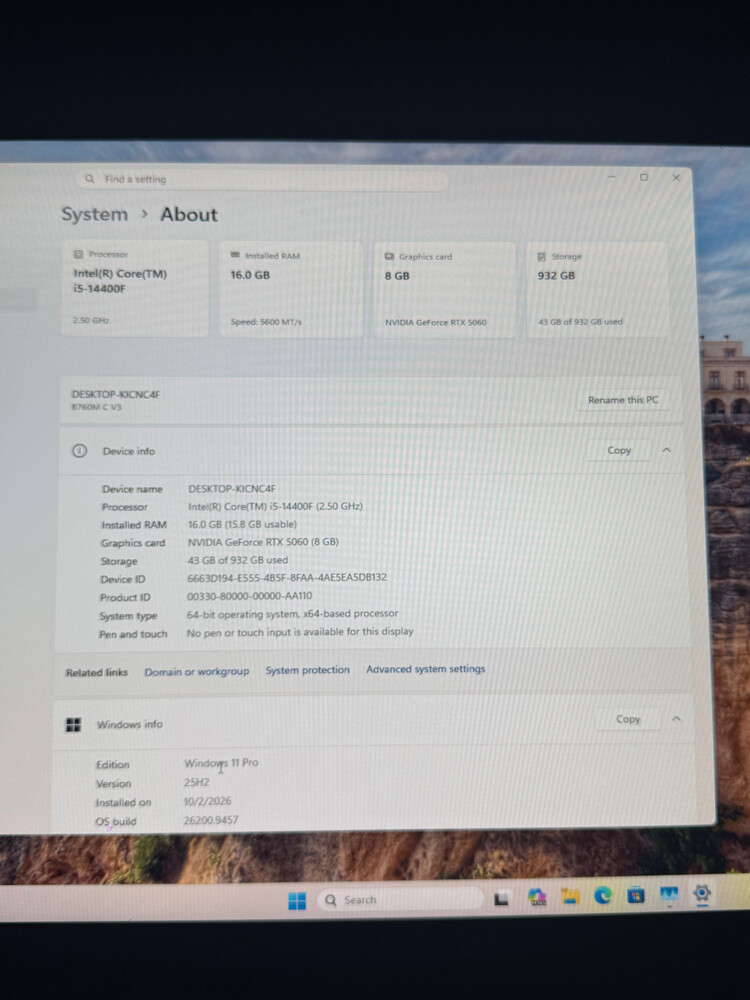
Task: Open the monitor app taskbar icon
Action: point(669,895)
